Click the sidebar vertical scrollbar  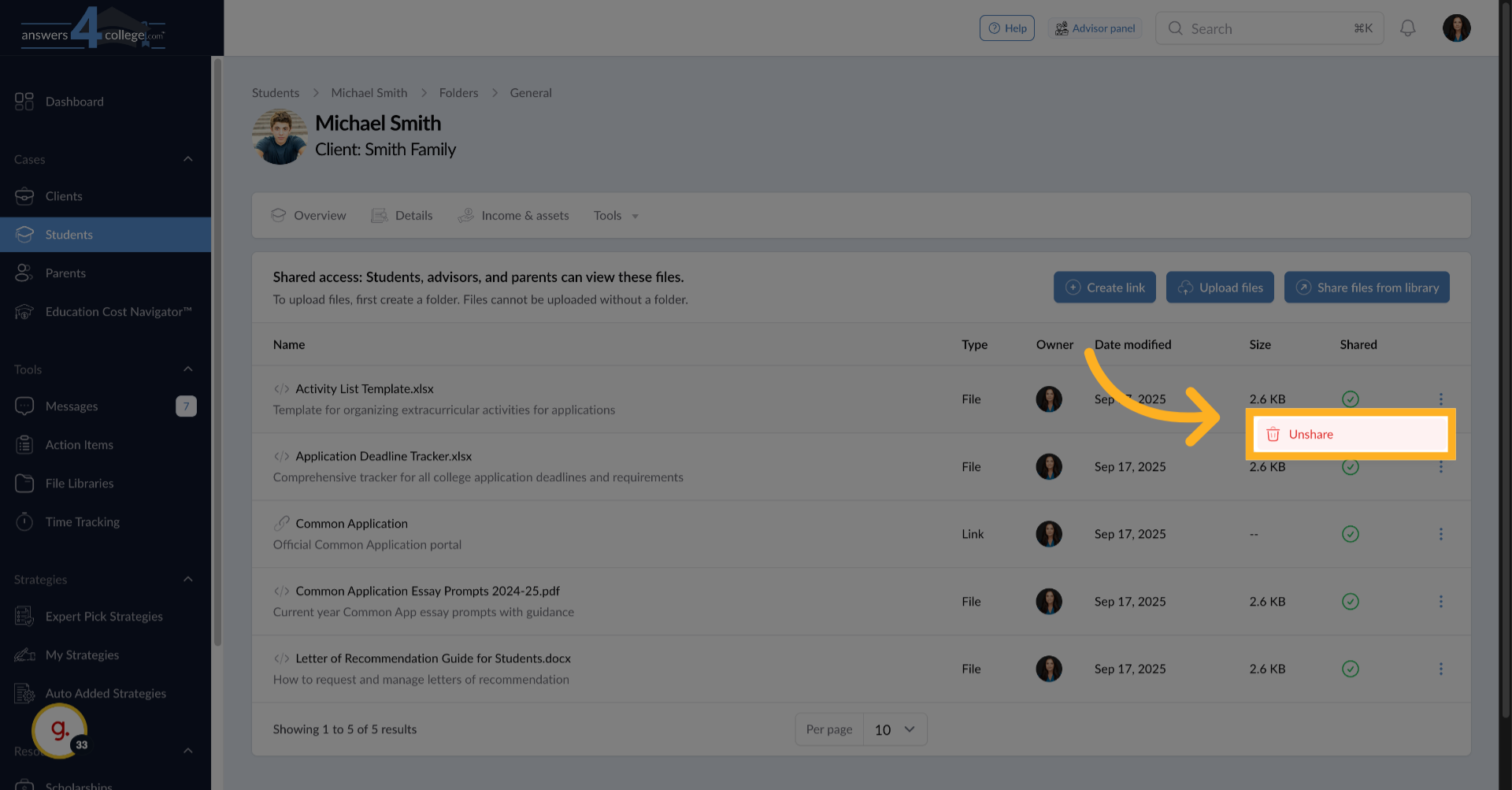point(217,354)
